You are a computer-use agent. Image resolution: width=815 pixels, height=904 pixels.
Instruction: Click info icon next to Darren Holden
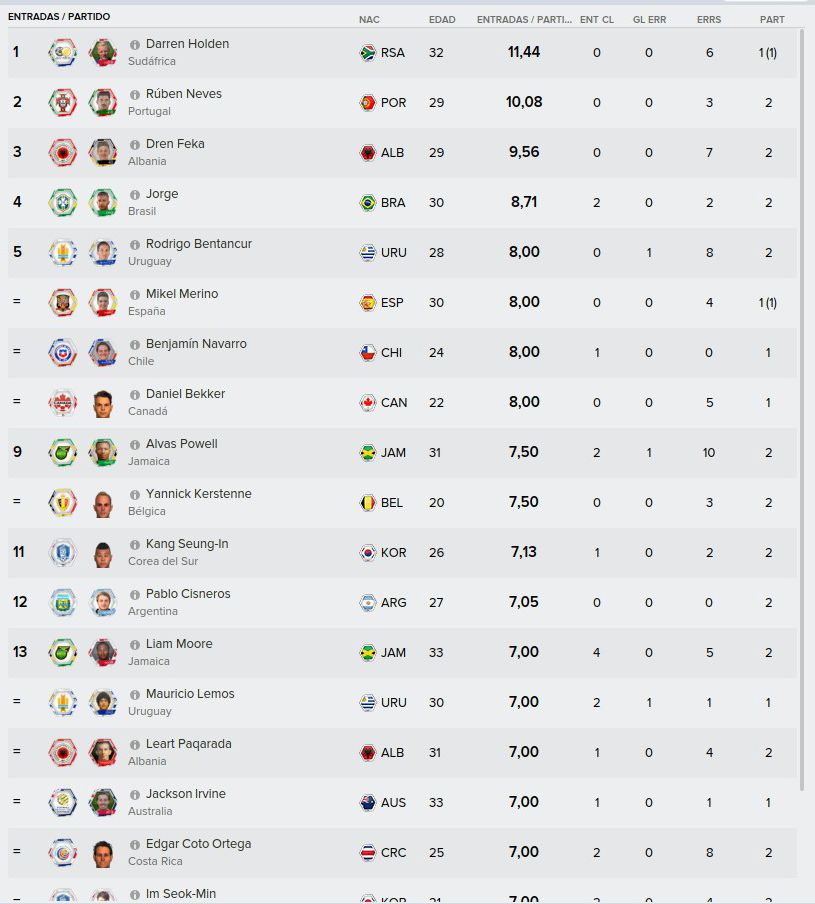(x=134, y=44)
